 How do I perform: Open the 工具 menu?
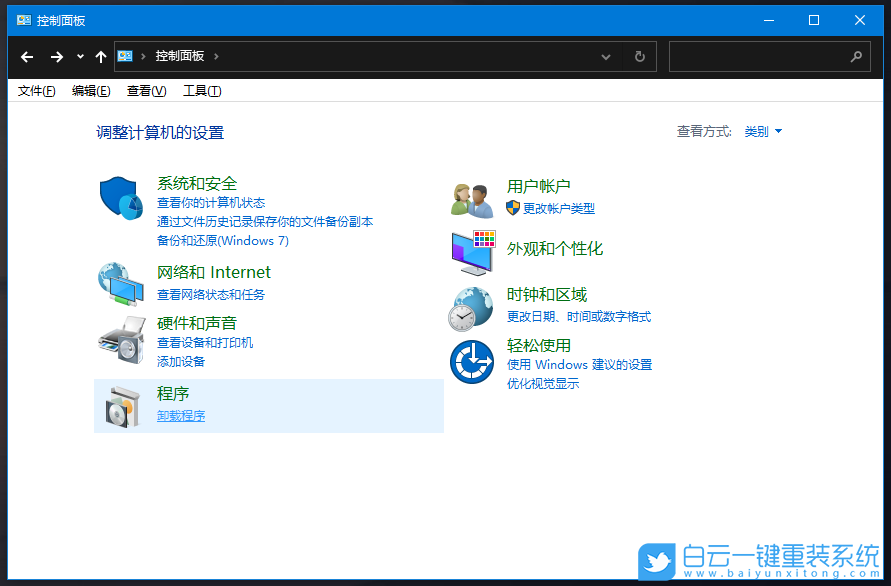[202, 90]
